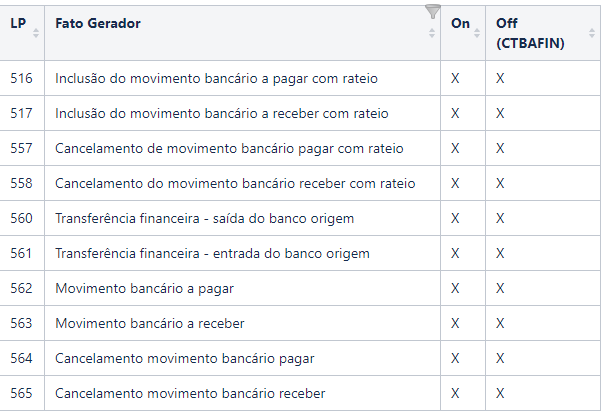Viewport: 601px width, 417px height.
Task: Click Off mark for LP 562
Action: [x=500, y=288]
